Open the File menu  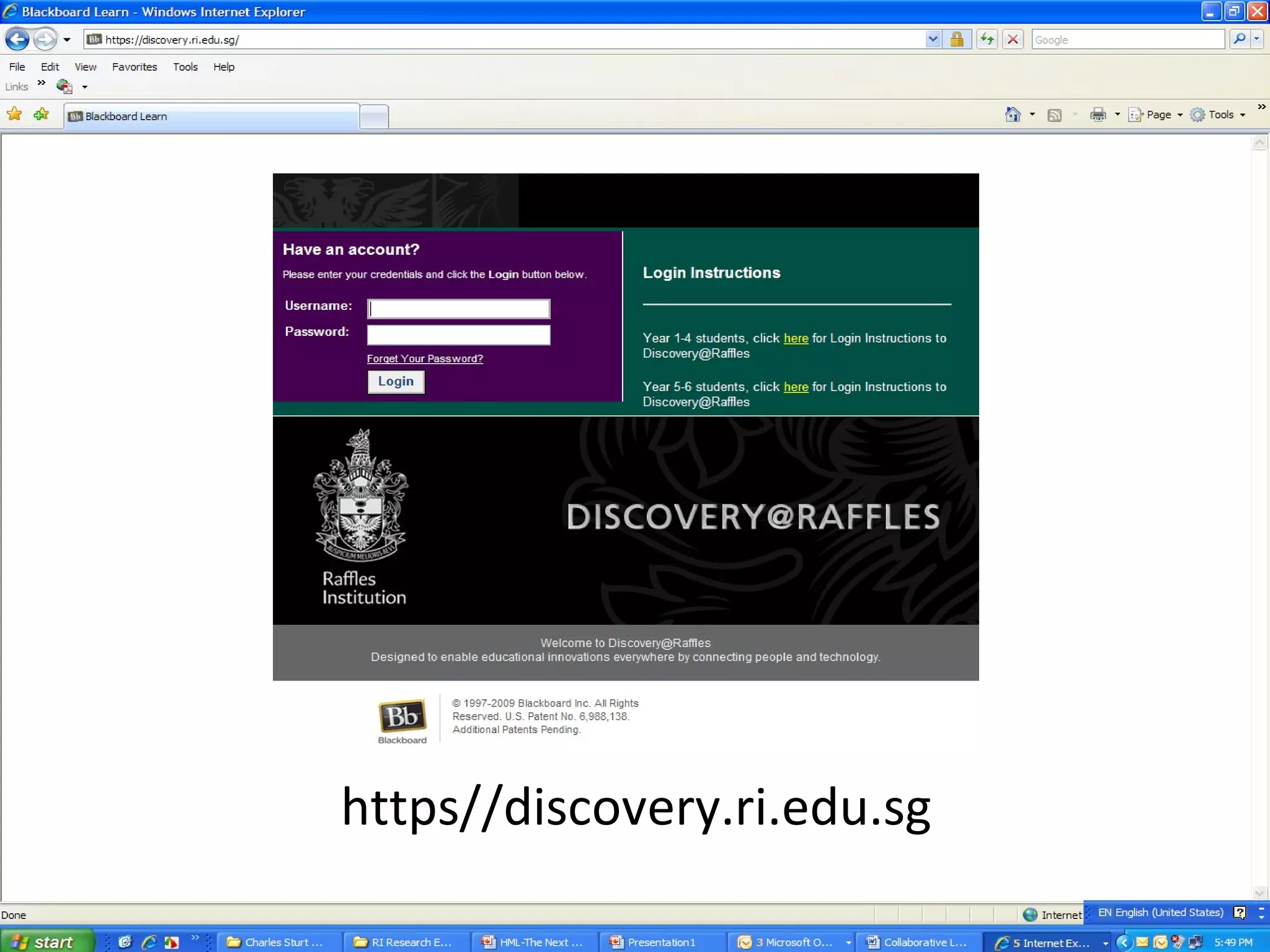pos(17,67)
